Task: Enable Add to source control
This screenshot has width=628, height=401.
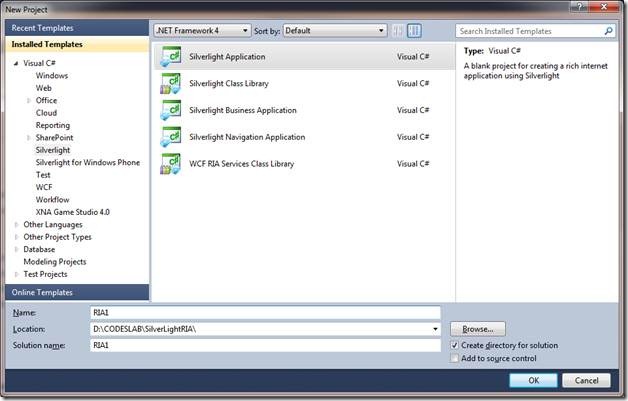Action: [455, 358]
